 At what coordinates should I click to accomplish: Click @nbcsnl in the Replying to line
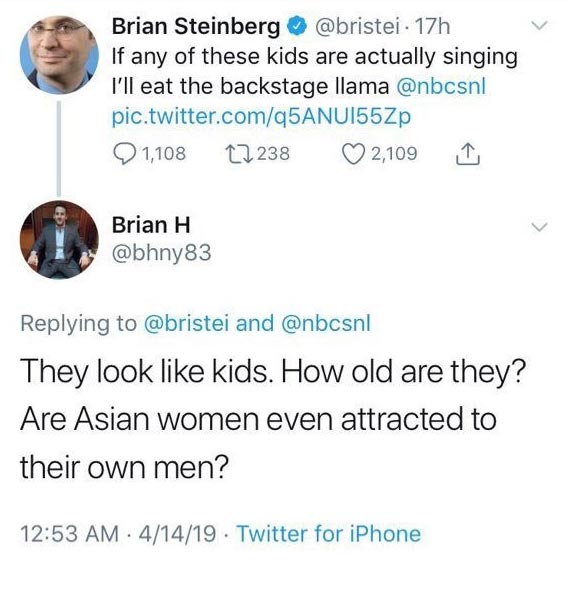click(325, 324)
